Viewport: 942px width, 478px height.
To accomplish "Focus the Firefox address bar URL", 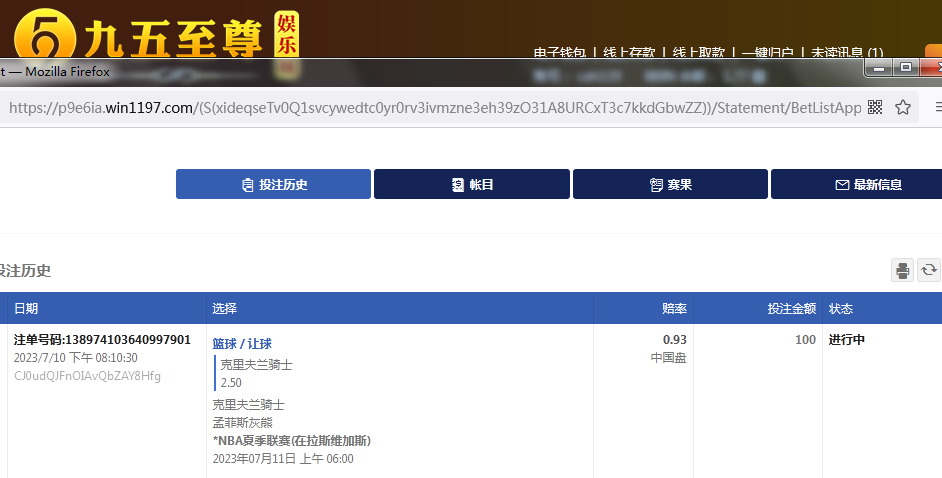I will pyautogui.click(x=435, y=107).
